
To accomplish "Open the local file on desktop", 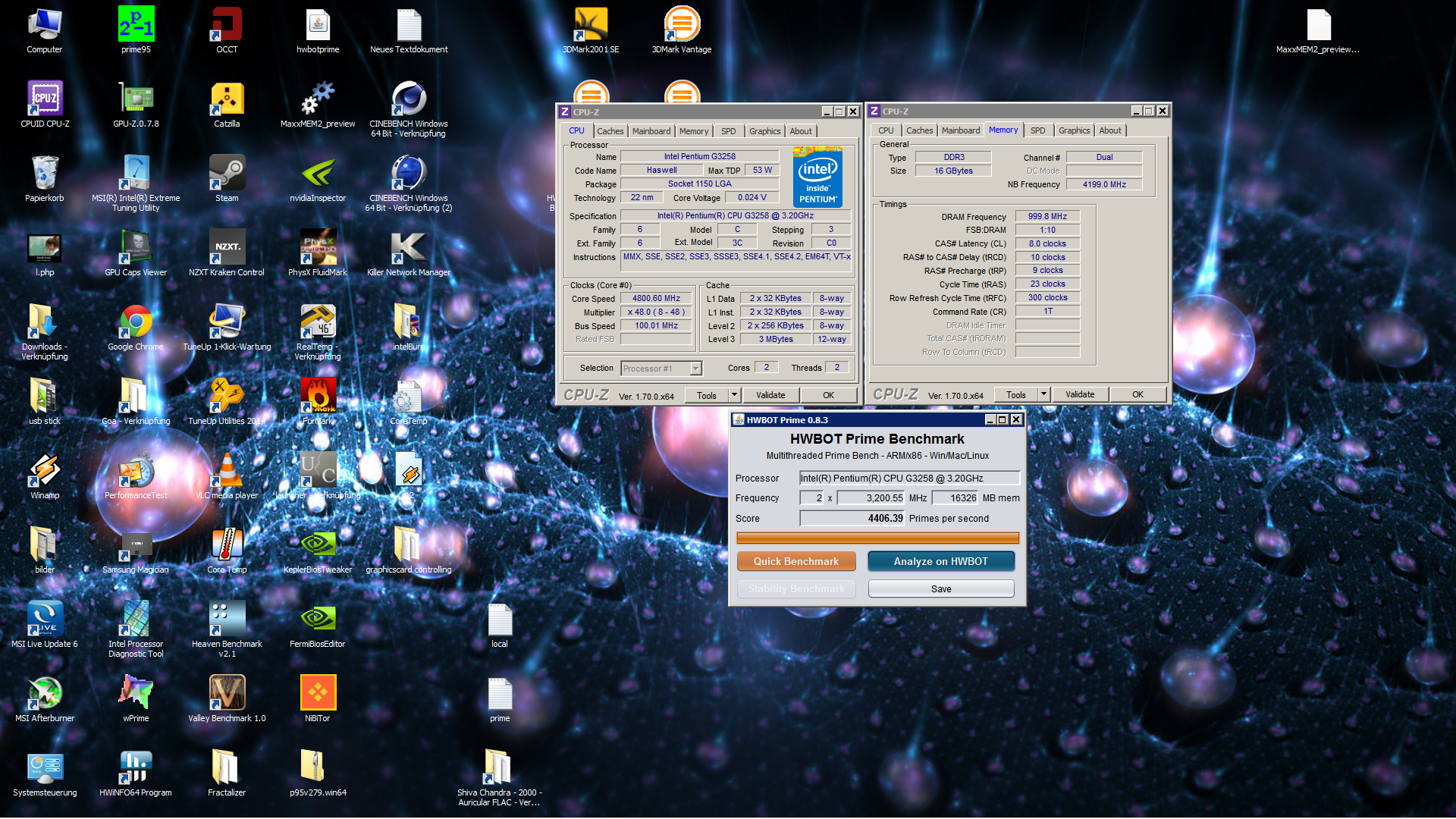I will 500,625.
